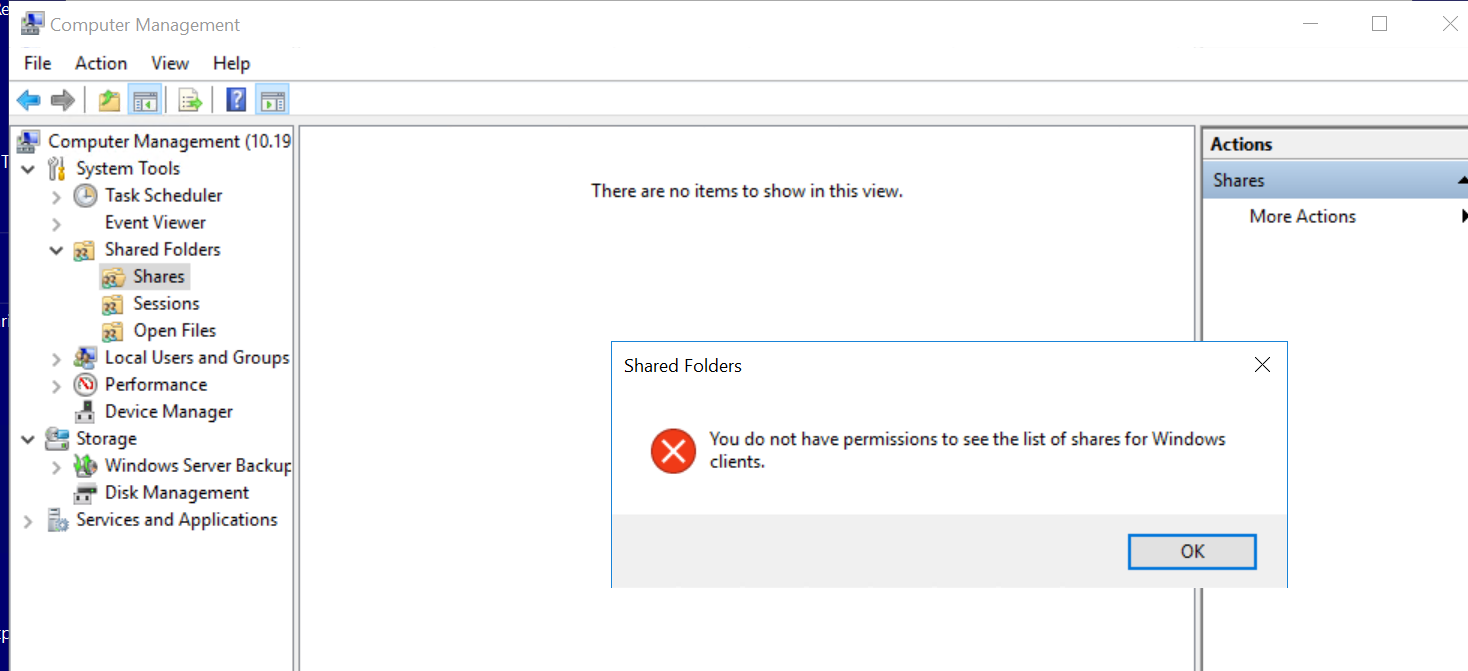This screenshot has width=1468, height=671.
Task: Toggle the Show/Hide Action Pane icon
Action: pos(272,99)
